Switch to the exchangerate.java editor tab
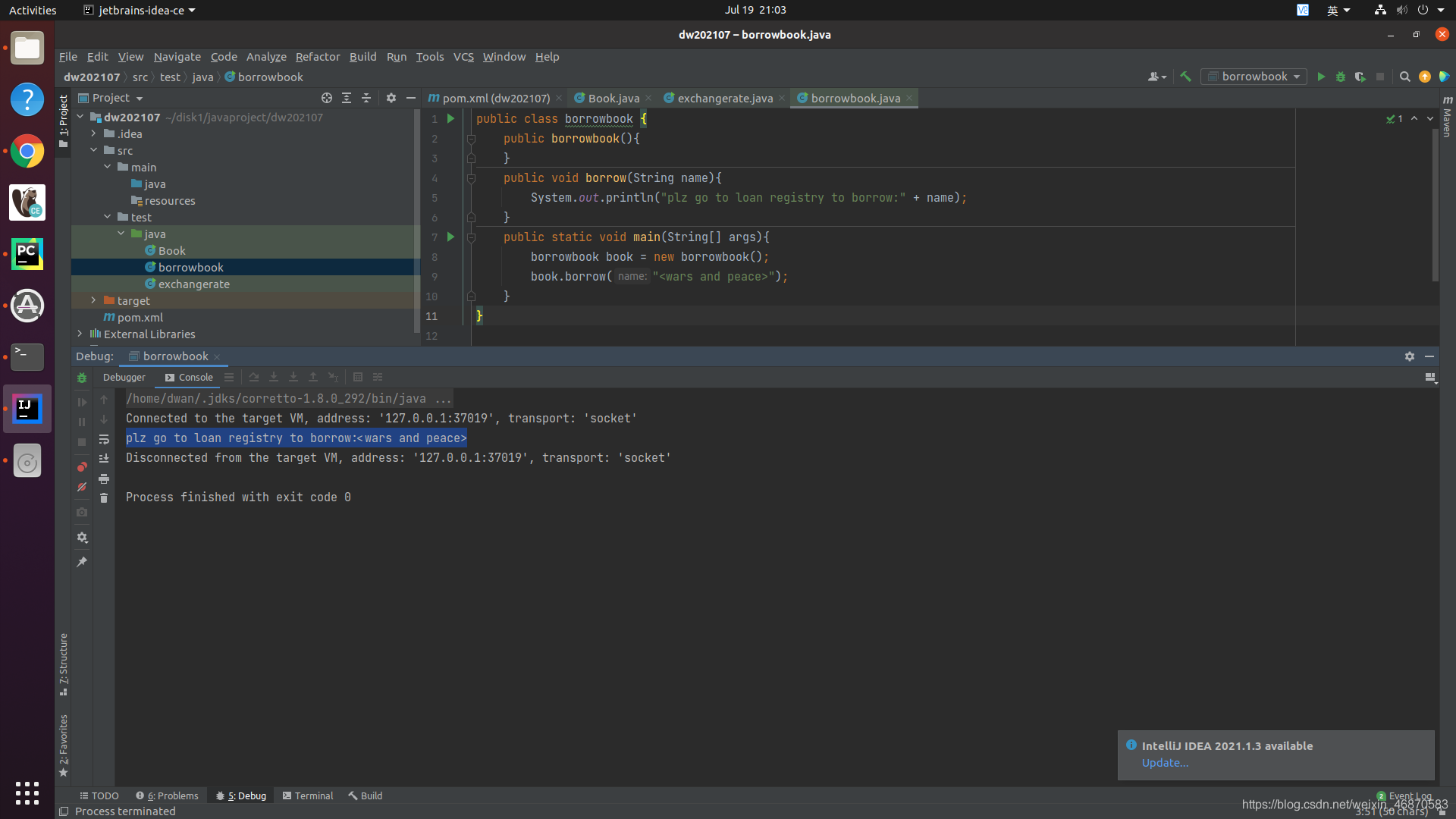 (x=724, y=99)
